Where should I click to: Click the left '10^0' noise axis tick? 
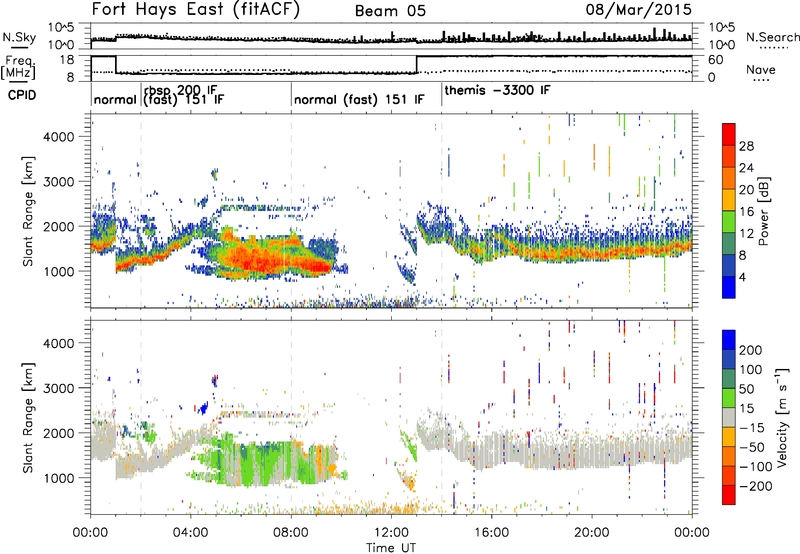click(61, 45)
